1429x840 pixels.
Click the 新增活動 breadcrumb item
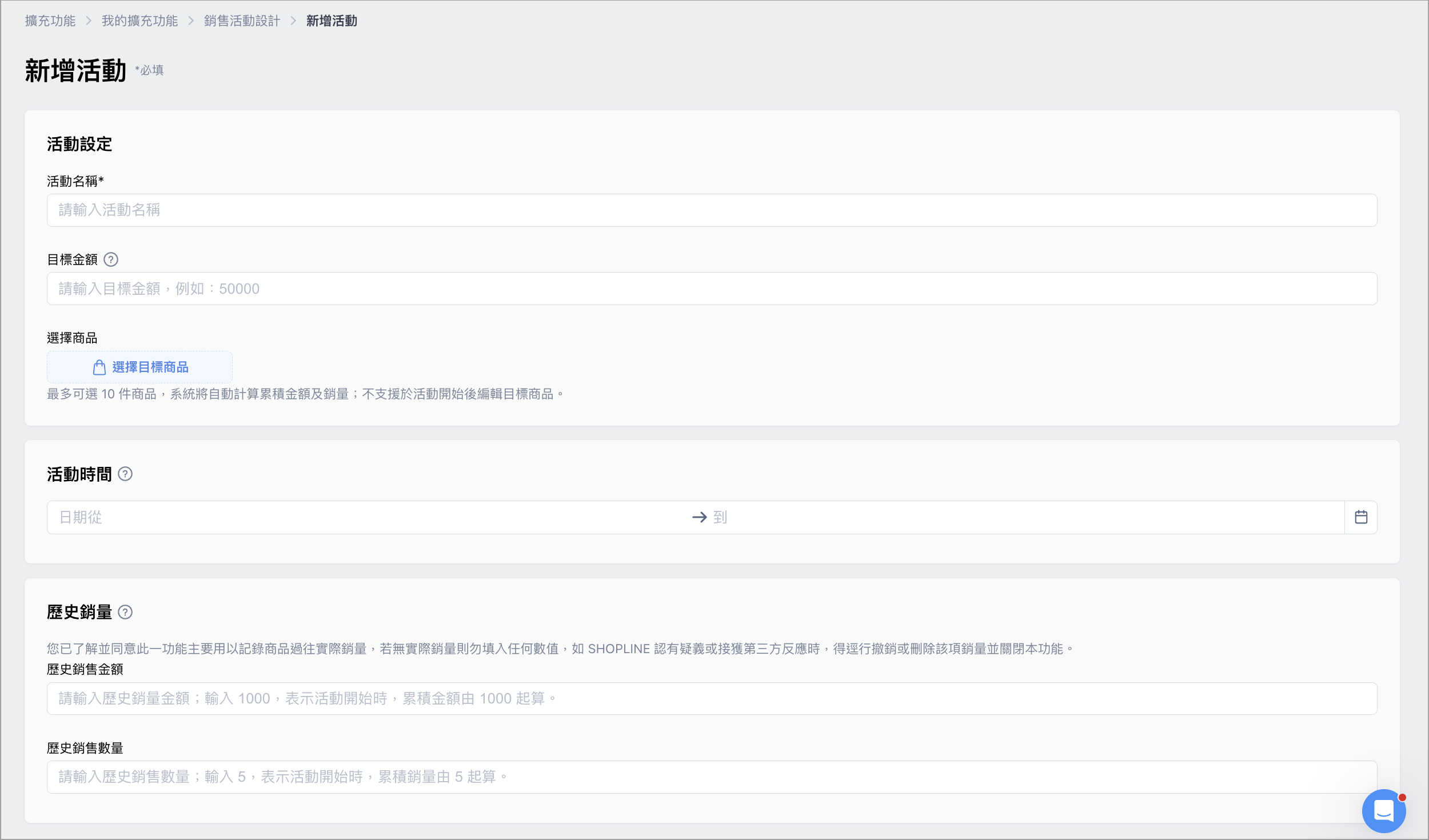tap(332, 21)
